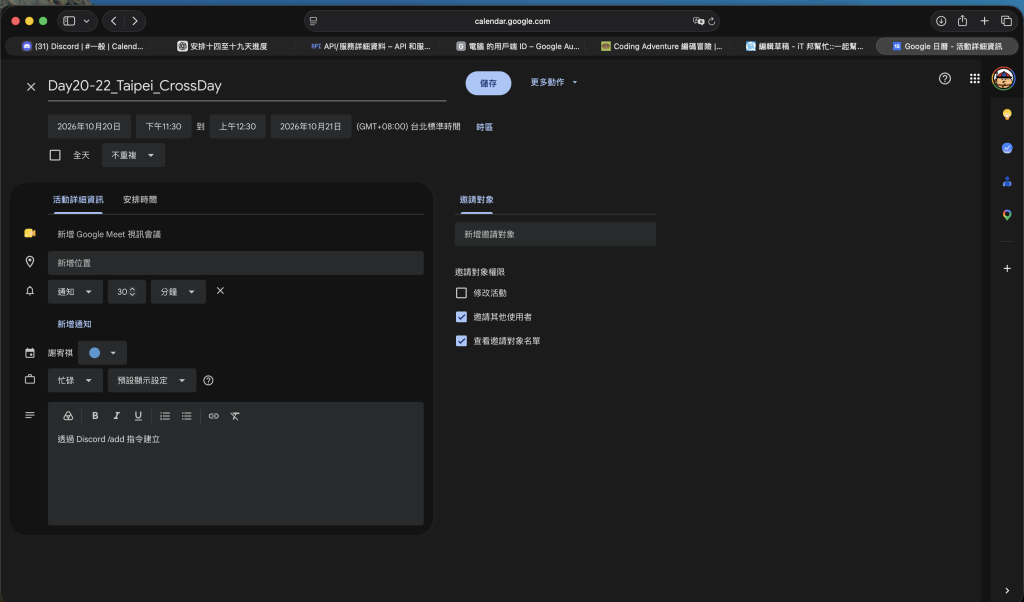Open end date 2026年10月21日 picker
Image resolution: width=1024 pixels, height=602 pixels.
point(311,127)
